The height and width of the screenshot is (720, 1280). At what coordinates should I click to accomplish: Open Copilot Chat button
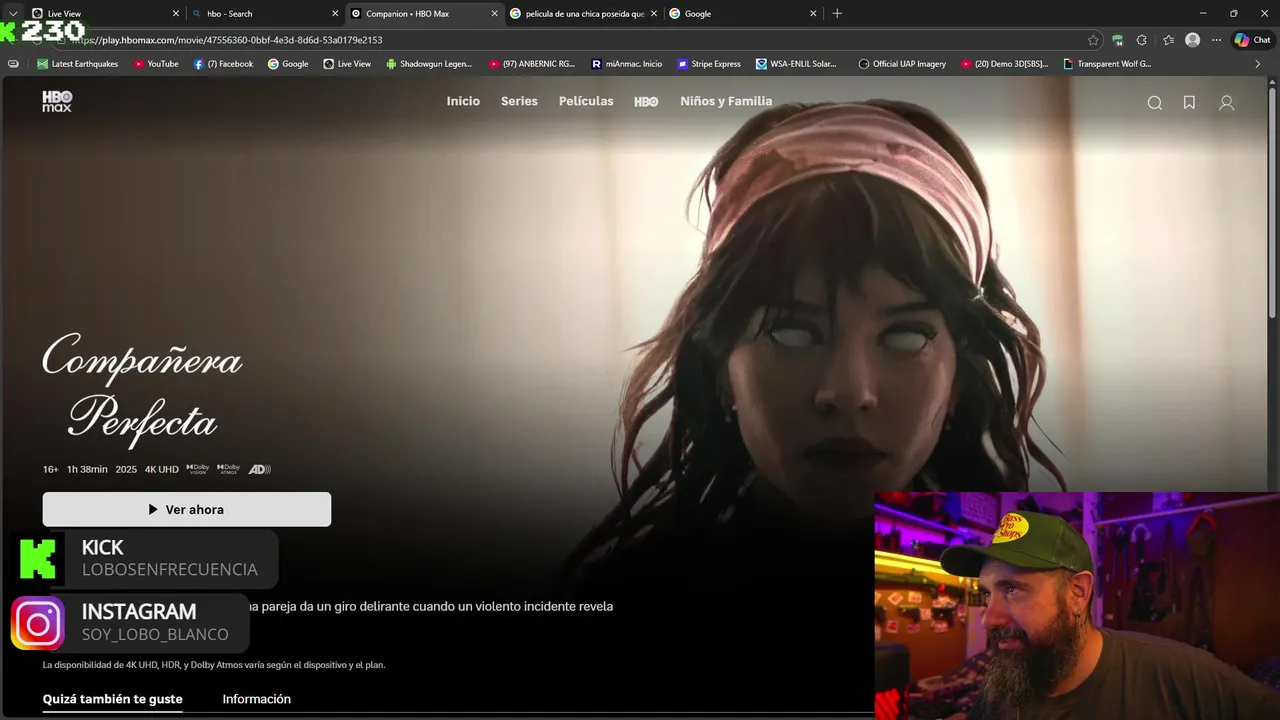pyautogui.click(x=1252, y=40)
